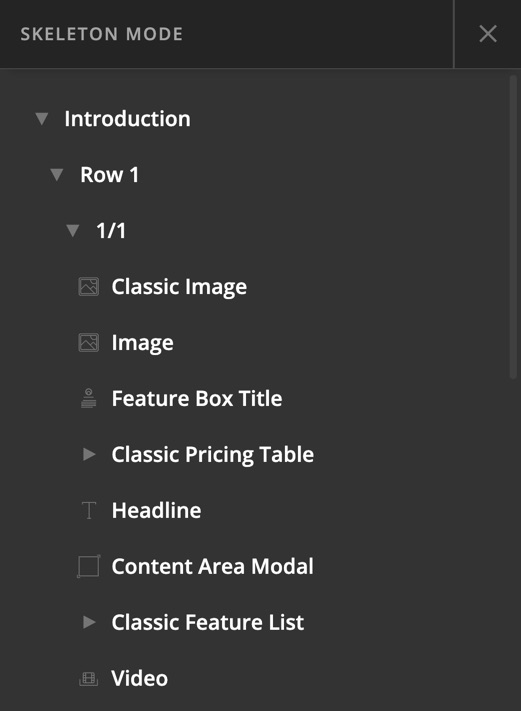Image resolution: width=521 pixels, height=711 pixels.
Task: Select the Headline element label
Action: (156, 510)
